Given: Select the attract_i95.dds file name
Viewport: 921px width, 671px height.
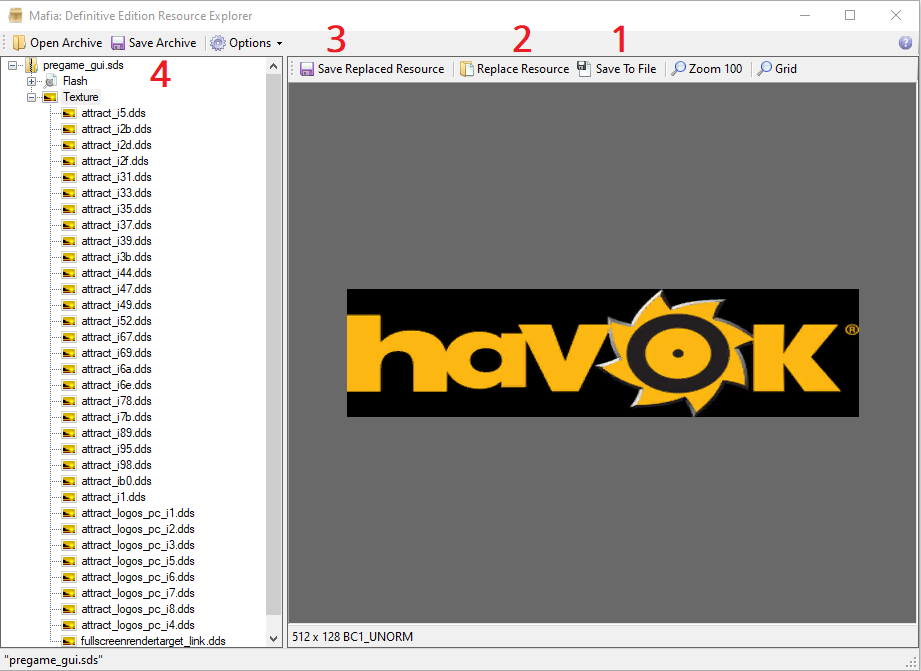Looking at the screenshot, I should click(x=116, y=449).
